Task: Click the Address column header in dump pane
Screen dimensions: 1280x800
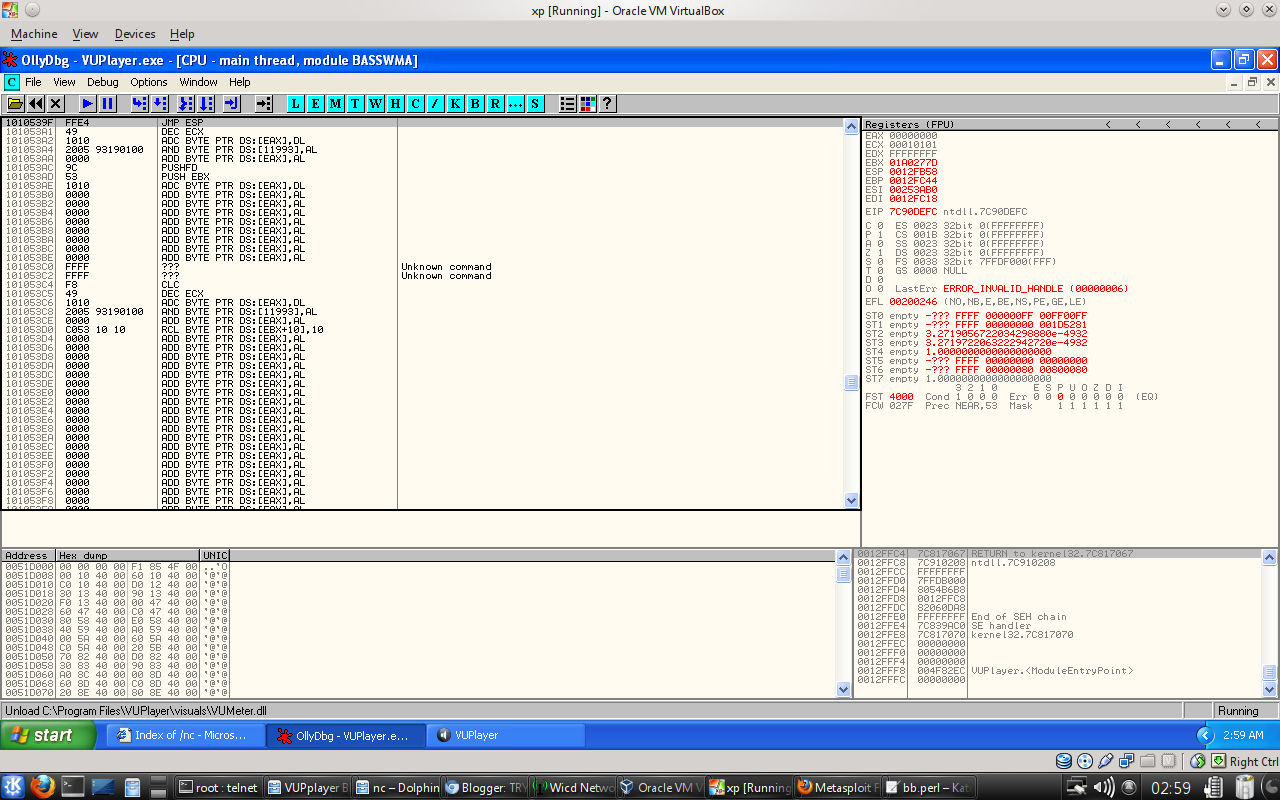Action: click(x=28, y=555)
